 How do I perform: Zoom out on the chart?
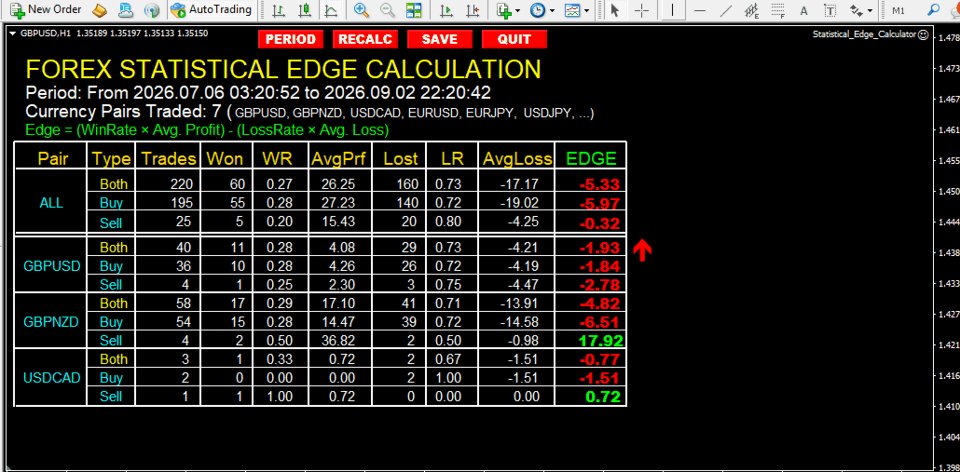pos(388,10)
